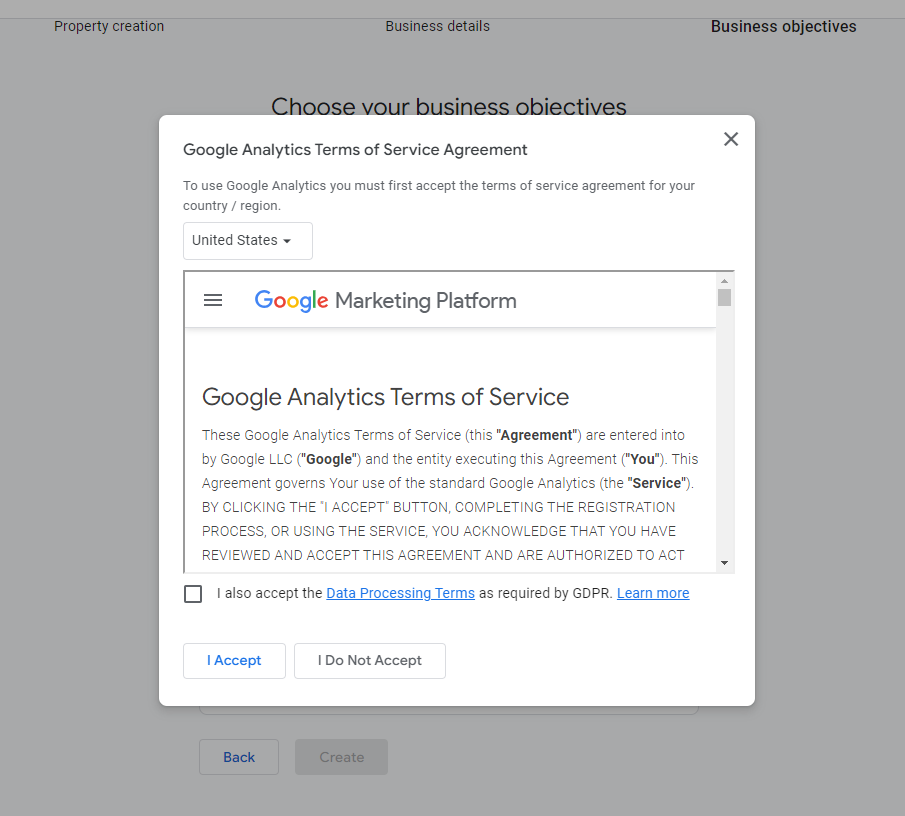Screen dimensions: 905x816
Task: Click the Google Marketing Platform logo
Action: (385, 299)
